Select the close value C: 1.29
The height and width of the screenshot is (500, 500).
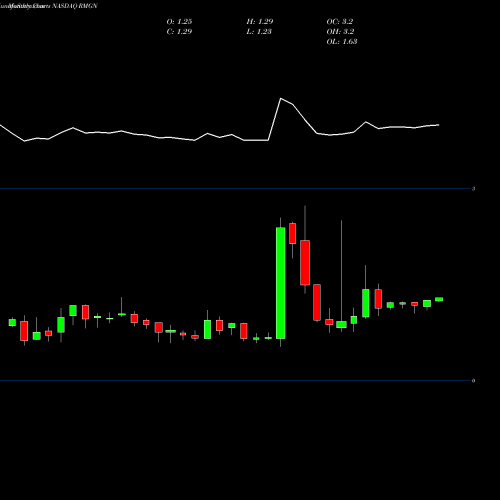pyautogui.click(x=179, y=32)
